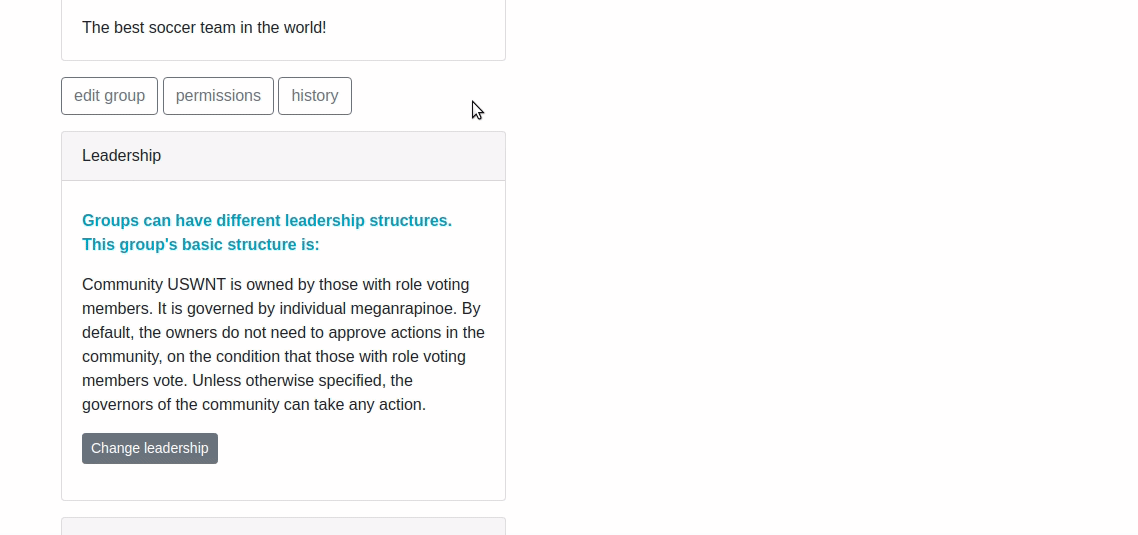Click the line starting "default, the owners"
The height and width of the screenshot is (535, 1138).
tap(283, 332)
